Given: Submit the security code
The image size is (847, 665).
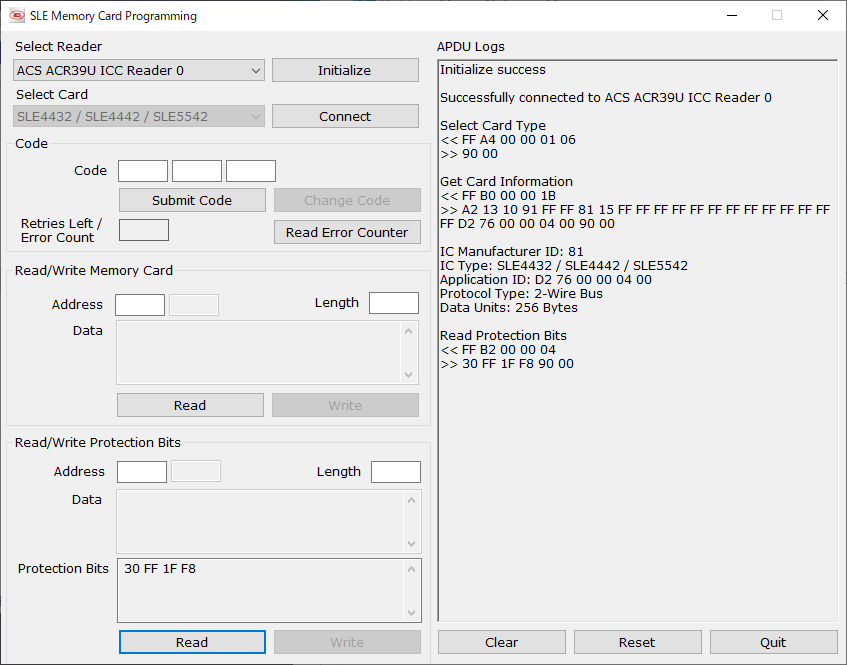Looking at the screenshot, I should (191, 200).
